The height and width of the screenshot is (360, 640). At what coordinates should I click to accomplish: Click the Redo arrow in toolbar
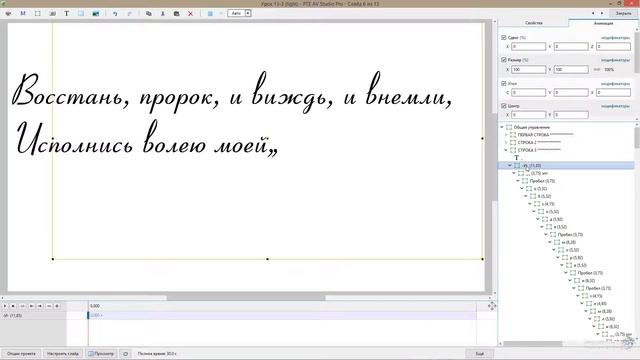click(130, 13)
